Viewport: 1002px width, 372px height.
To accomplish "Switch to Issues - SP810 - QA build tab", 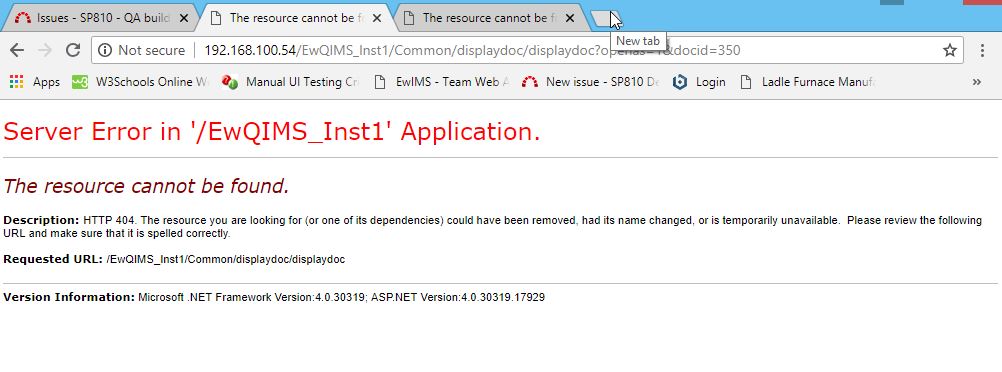I will point(102,18).
